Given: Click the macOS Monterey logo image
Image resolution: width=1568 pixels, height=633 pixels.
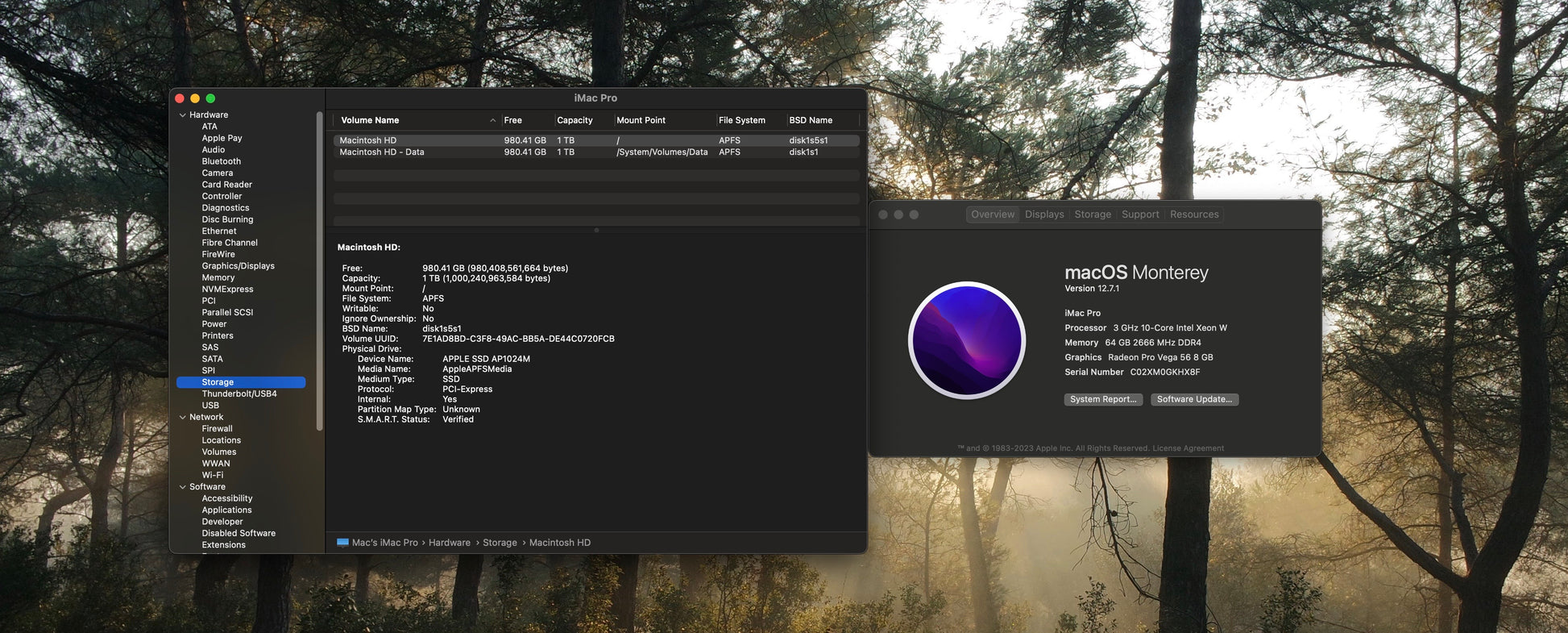Looking at the screenshot, I should (x=966, y=340).
